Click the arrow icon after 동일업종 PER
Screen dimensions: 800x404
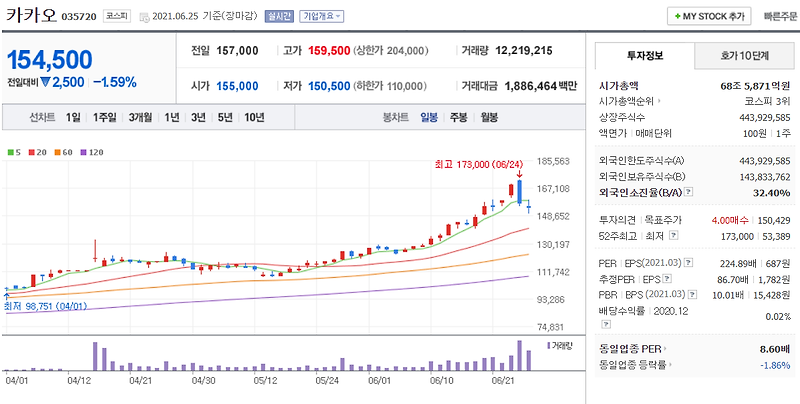click(x=665, y=349)
